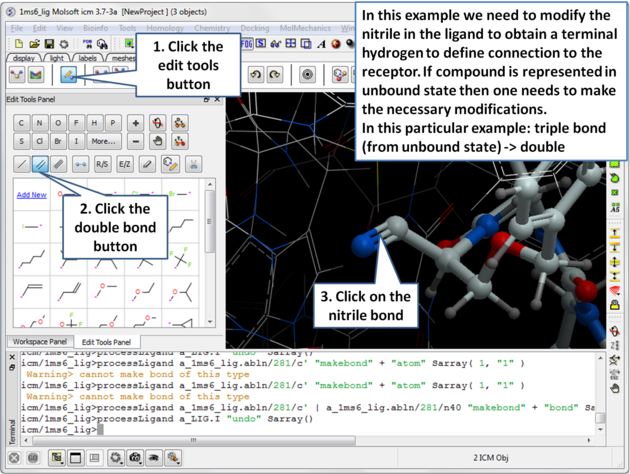Open the More... atoms dropdown
Image resolution: width=630 pixels, height=474 pixels.
point(103,142)
